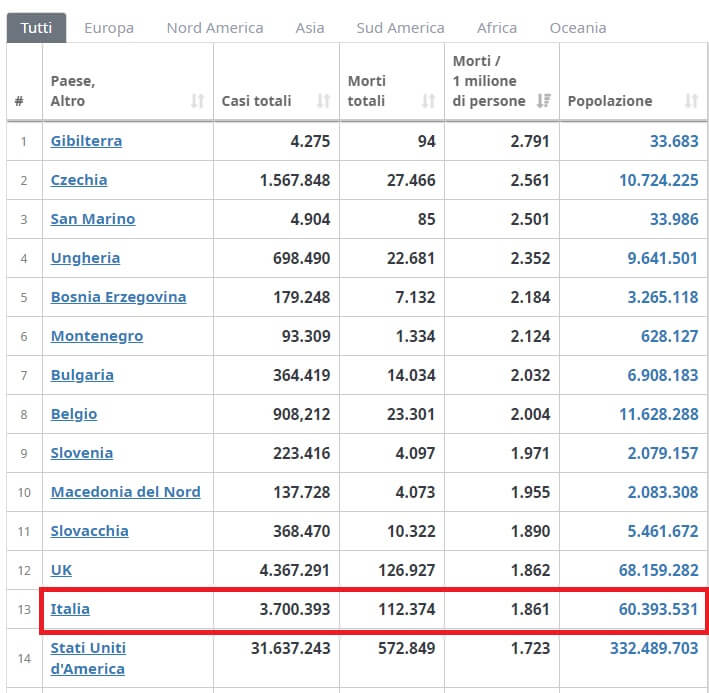The height and width of the screenshot is (693, 709).
Task: View the Oceania tab
Action: [578, 28]
